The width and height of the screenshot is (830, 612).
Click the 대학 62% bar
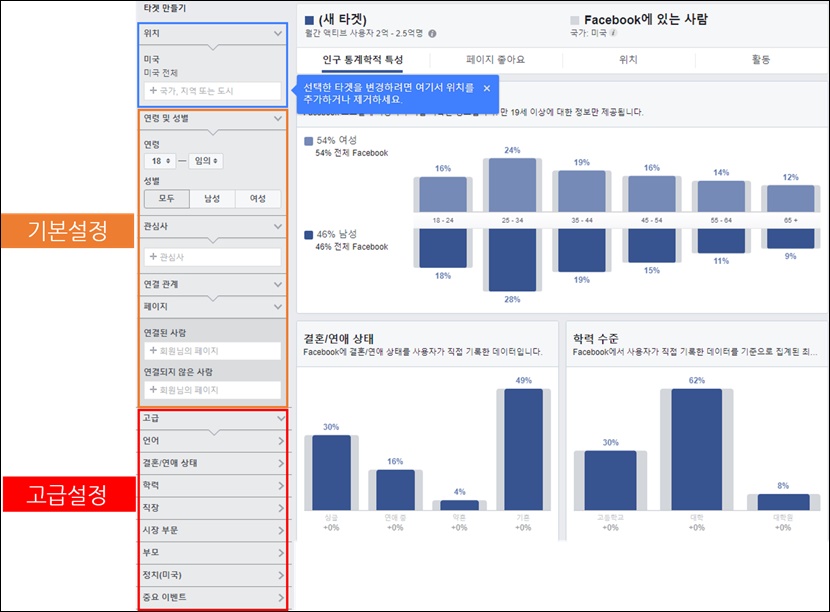[x=697, y=449]
